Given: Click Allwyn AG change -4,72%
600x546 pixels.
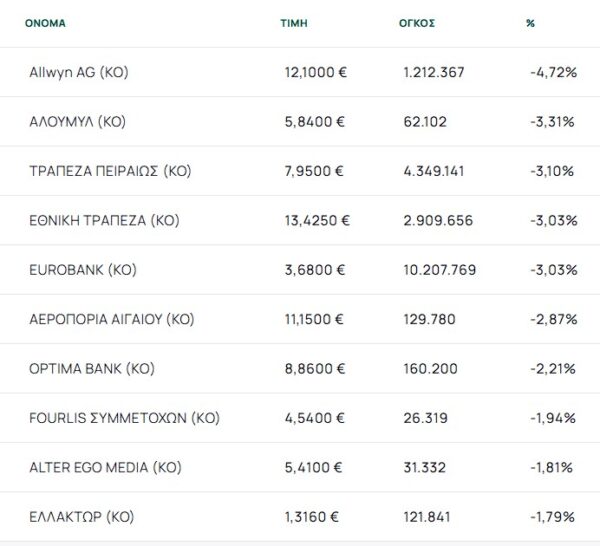Looking at the screenshot, I should pyautogui.click(x=550, y=73).
